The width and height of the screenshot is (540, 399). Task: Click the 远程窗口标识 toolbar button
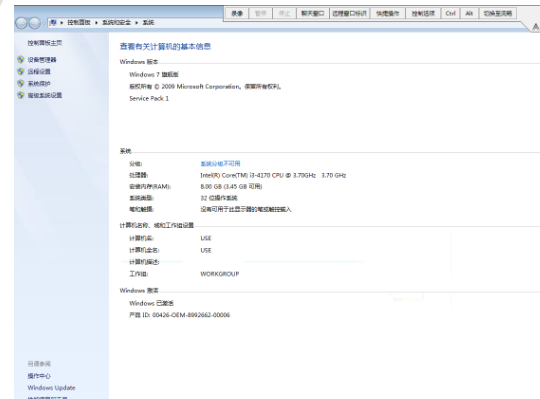350,13
